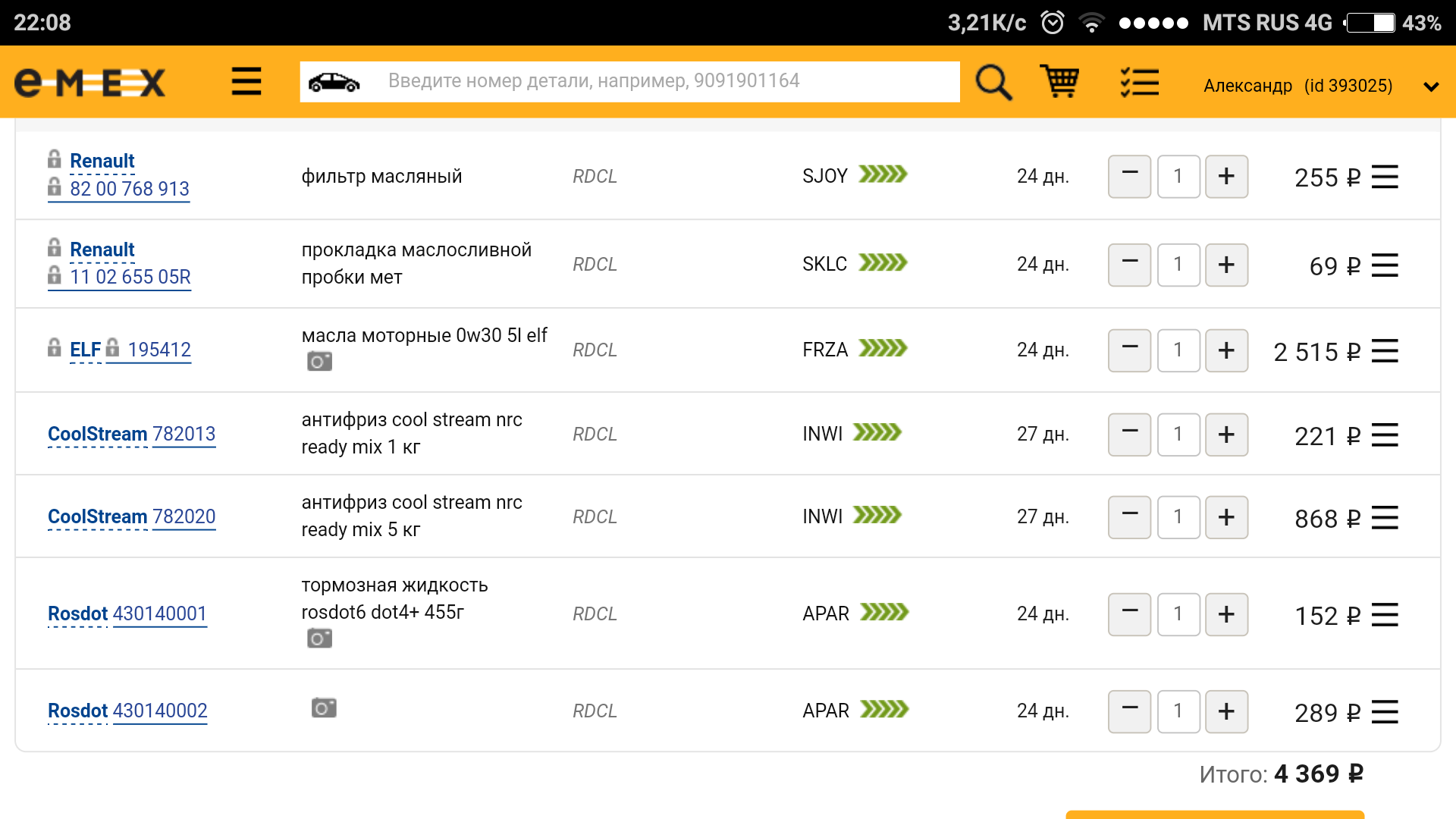Decrease quantity of the ELF 2 515 ₽ oil
Viewport: 1456px width, 819px height.
tap(1129, 350)
